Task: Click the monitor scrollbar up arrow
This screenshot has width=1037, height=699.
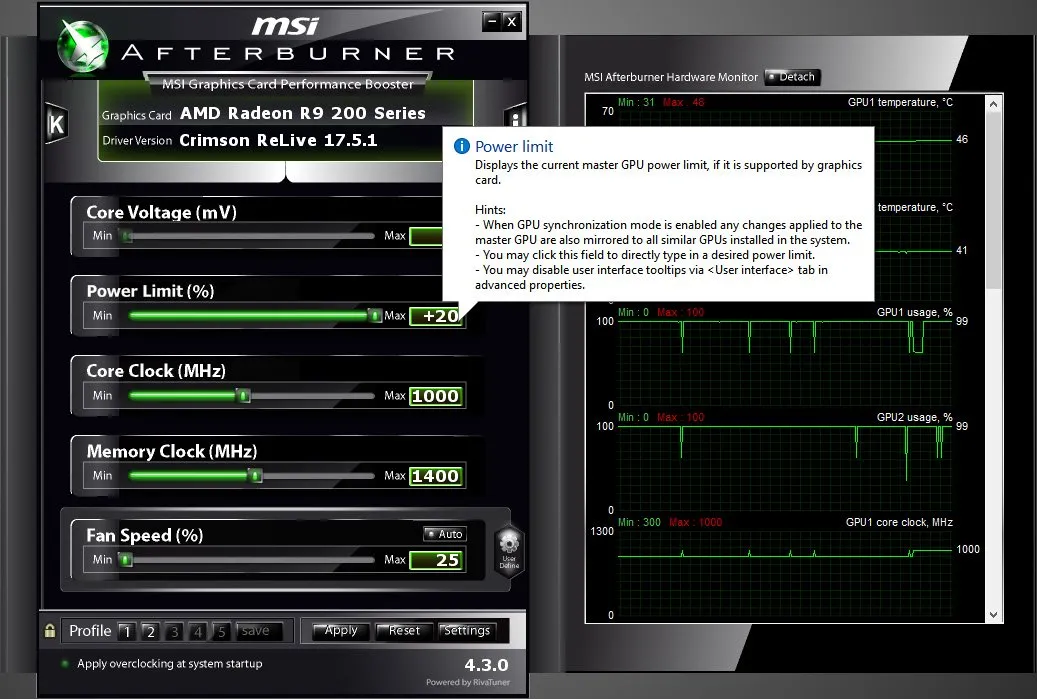Action: (993, 104)
